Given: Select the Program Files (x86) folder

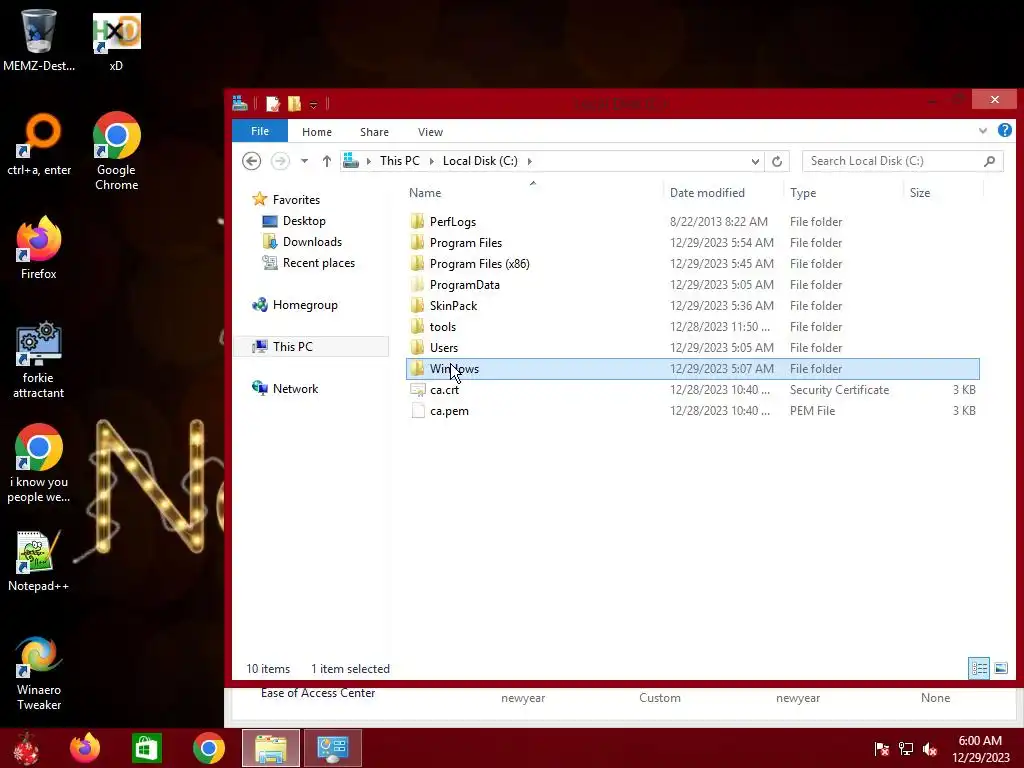Looking at the screenshot, I should click(x=693, y=264).
